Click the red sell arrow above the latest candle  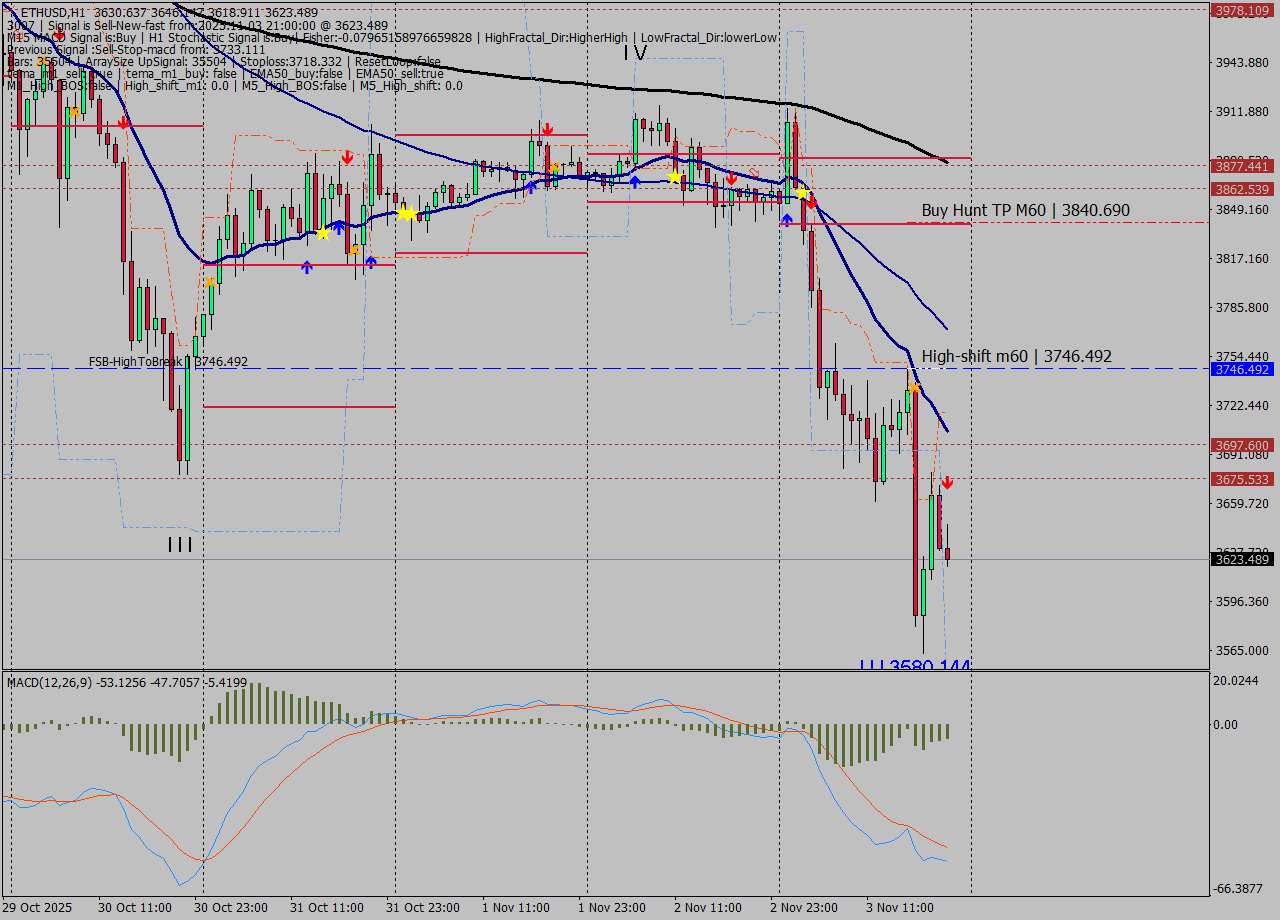click(946, 483)
